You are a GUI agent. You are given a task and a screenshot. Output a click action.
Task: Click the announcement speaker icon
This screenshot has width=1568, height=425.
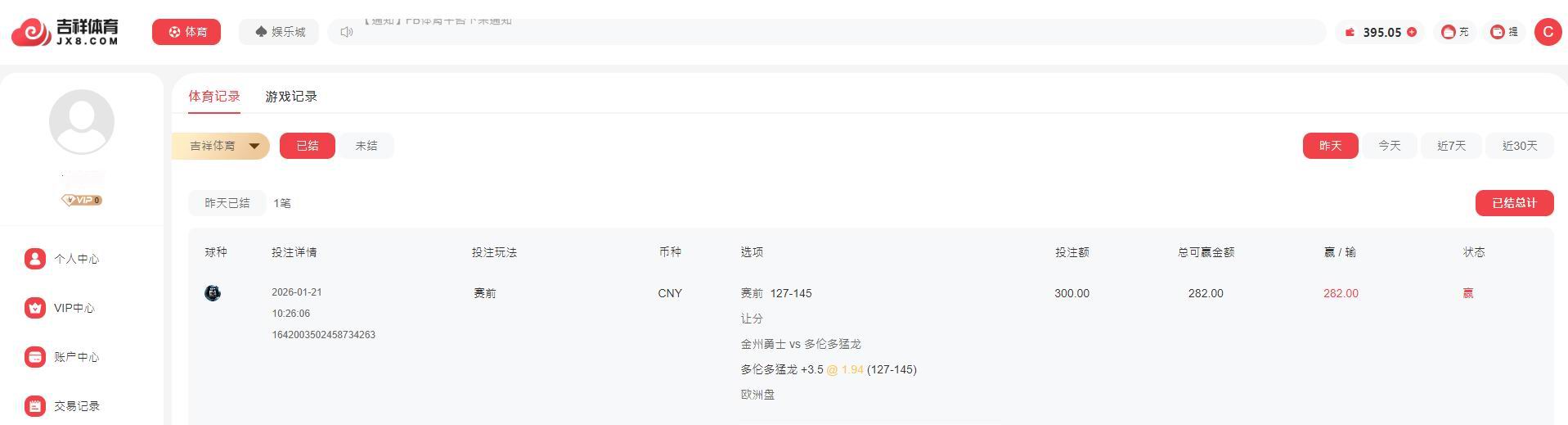click(347, 32)
